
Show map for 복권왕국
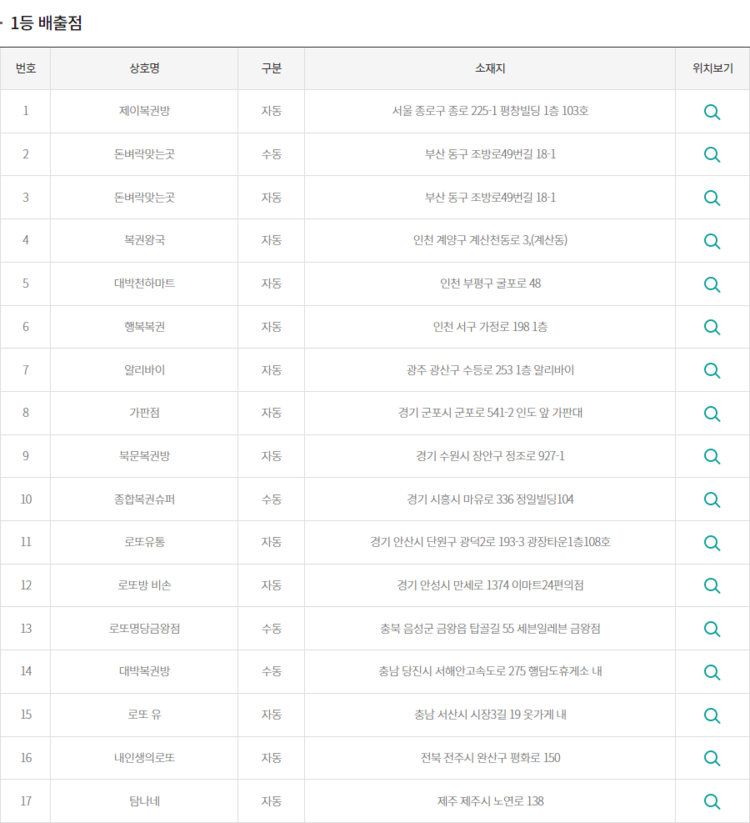(712, 241)
